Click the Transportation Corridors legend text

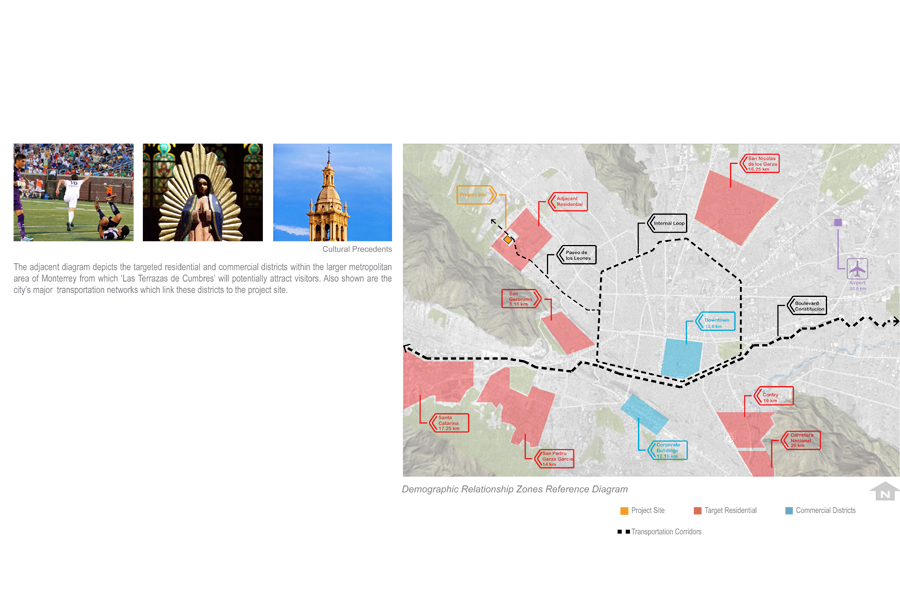(666, 532)
